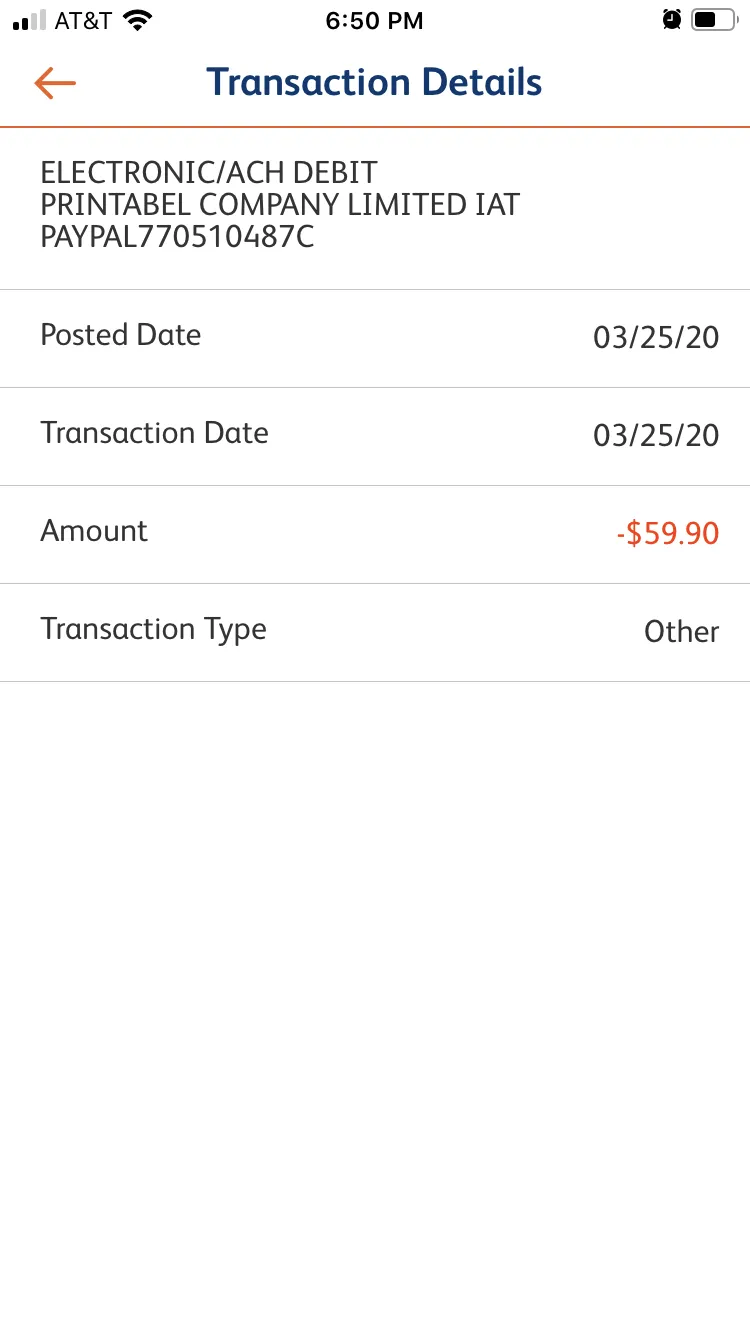Viewport: 750px width, 1334px height.
Task: Tap the battery indicator icon
Action: point(713,19)
